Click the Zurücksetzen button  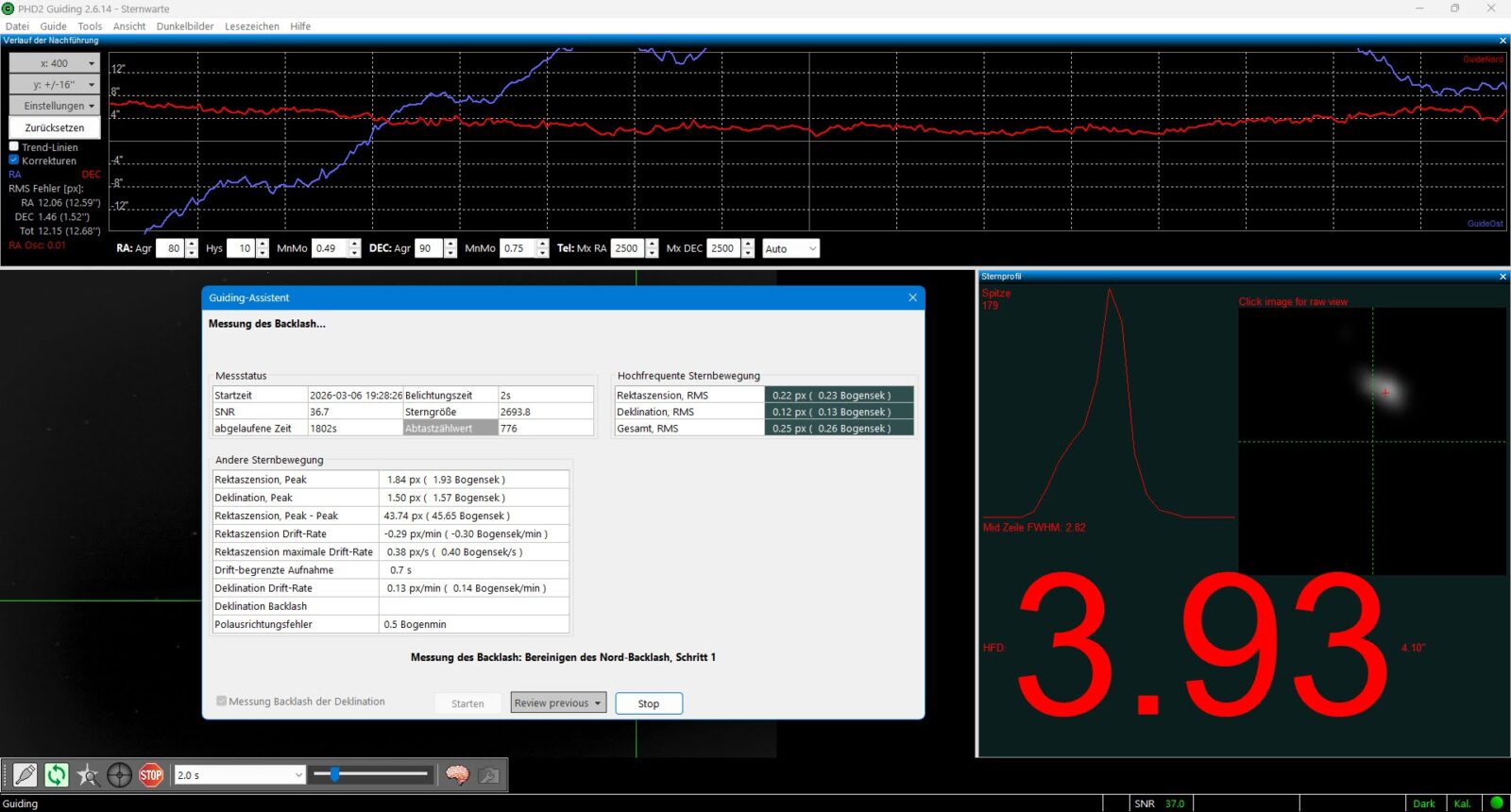click(55, 127)
